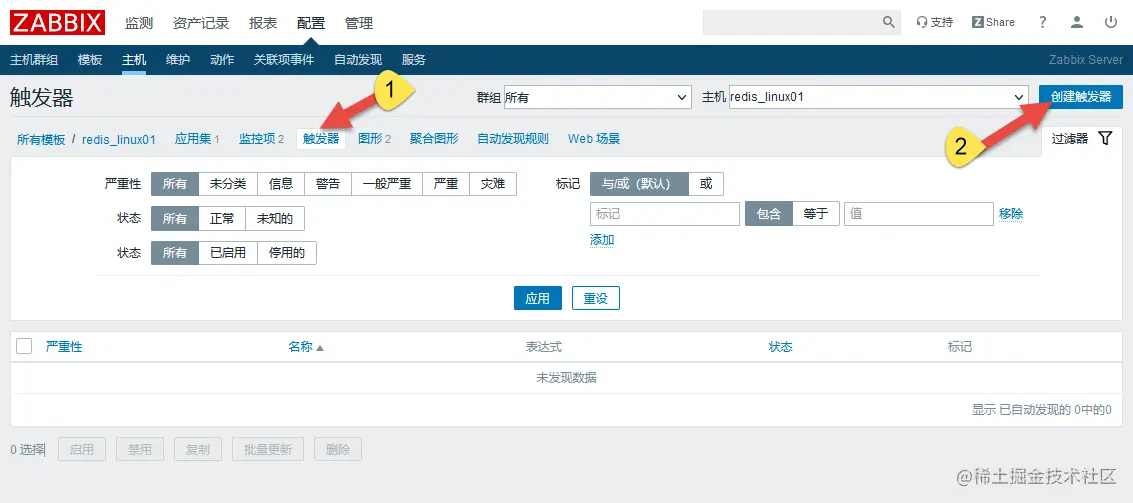Select severity 所有 option
Screen dimensions: 1133x503
coord(175,184)
